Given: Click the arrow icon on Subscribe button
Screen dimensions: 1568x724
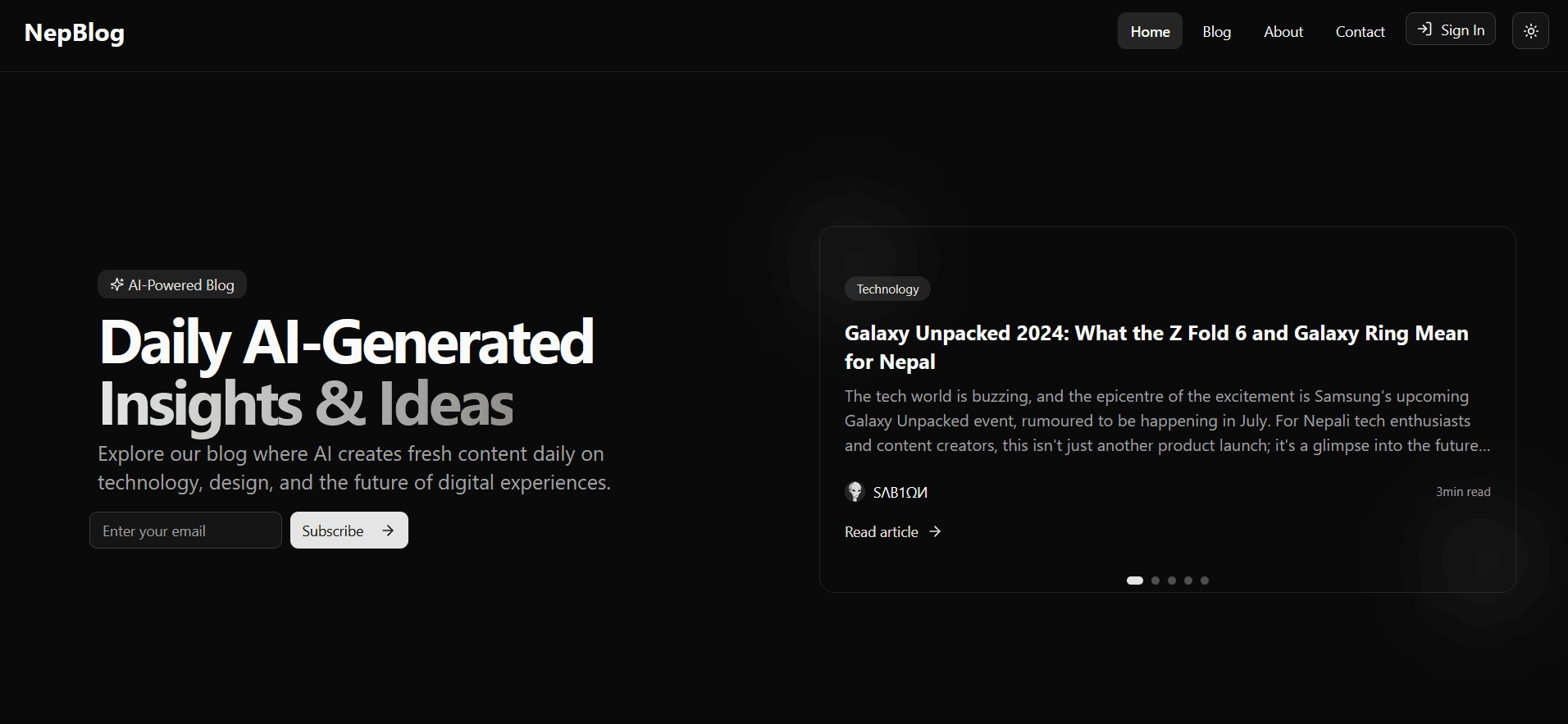Looking at the screenshot, I should tap(388, 530).
